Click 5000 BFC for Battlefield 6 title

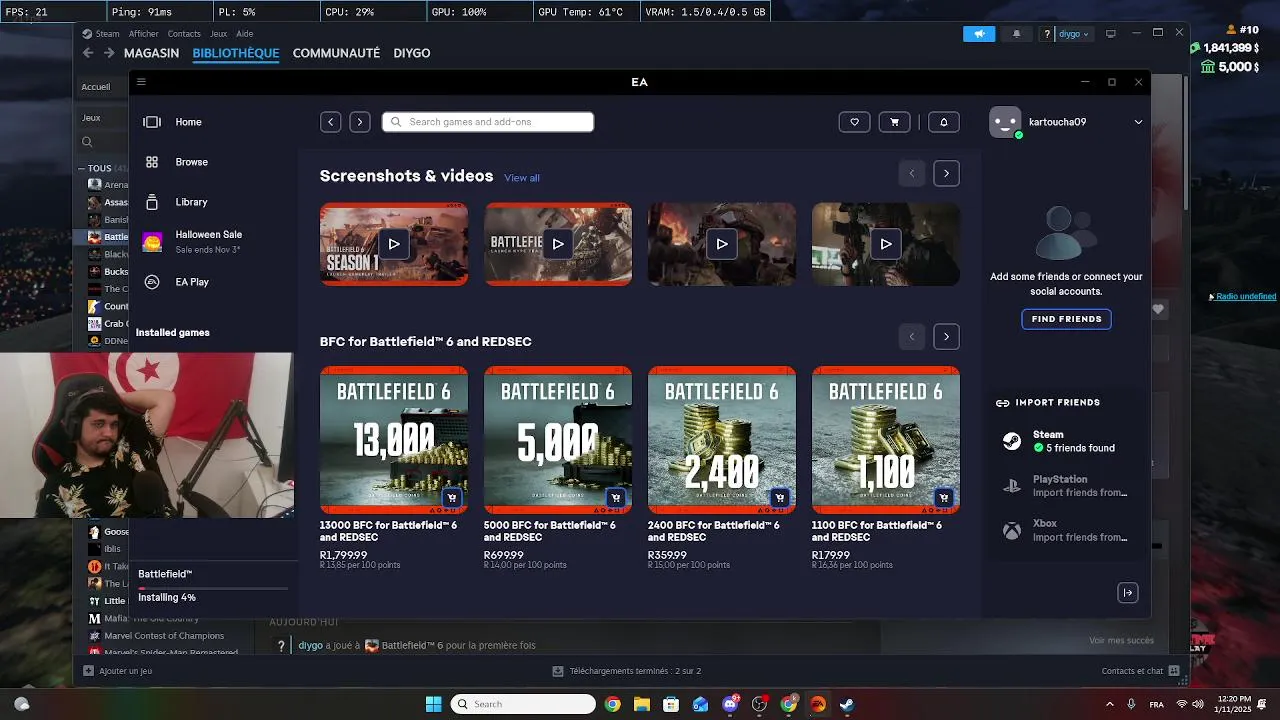(x=550, y=531)
